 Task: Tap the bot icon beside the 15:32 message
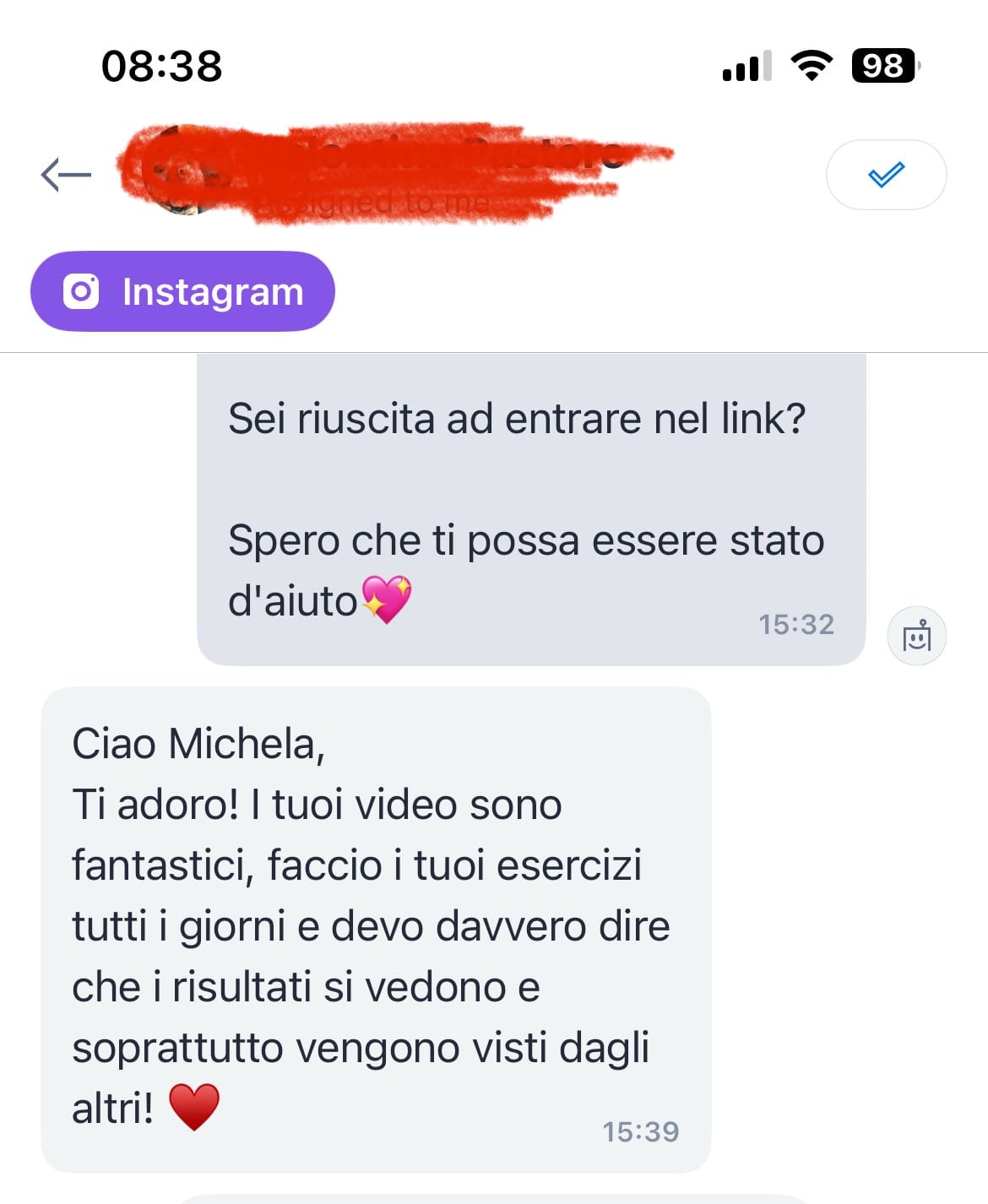click(x=916, y=636)
